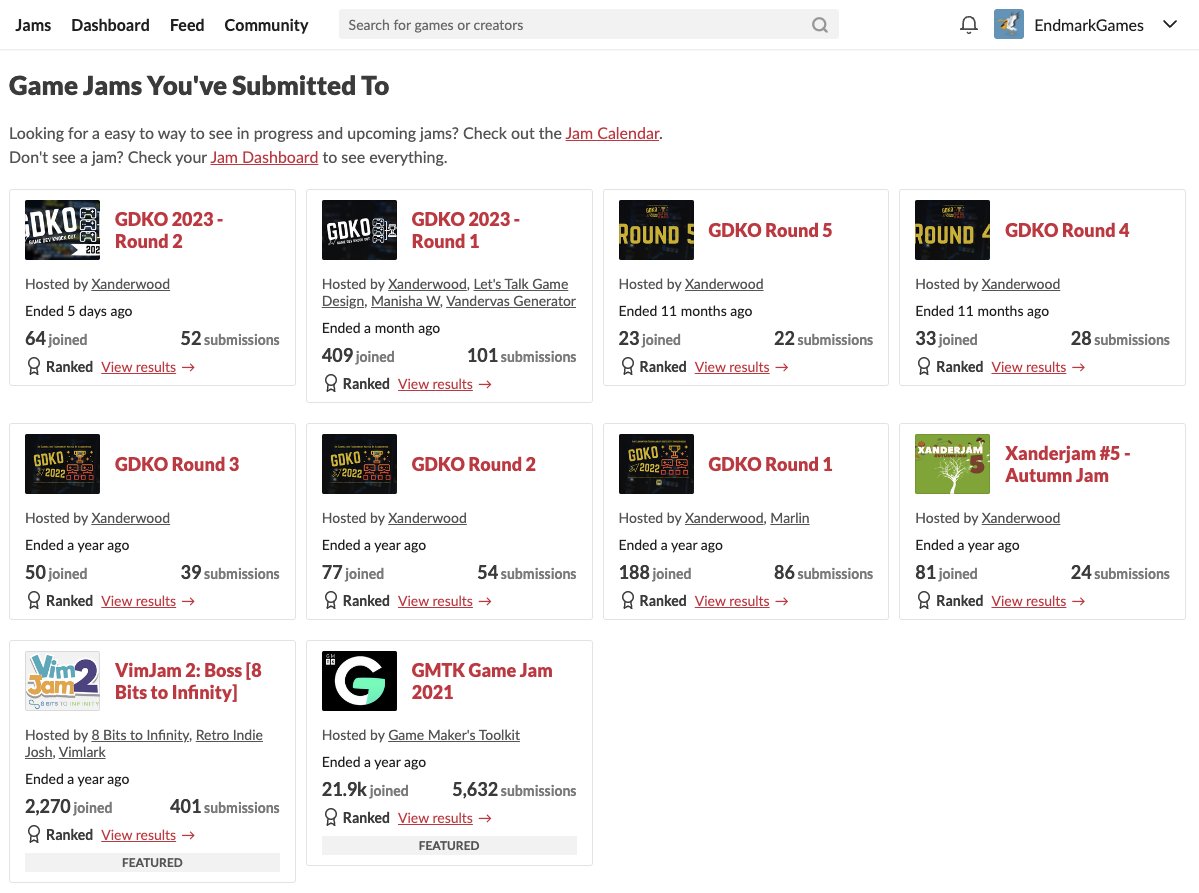Click Ranked ribbon icon on GDKO Round 4
Viewport: 1199px width, 893px height.
[924, 367]
